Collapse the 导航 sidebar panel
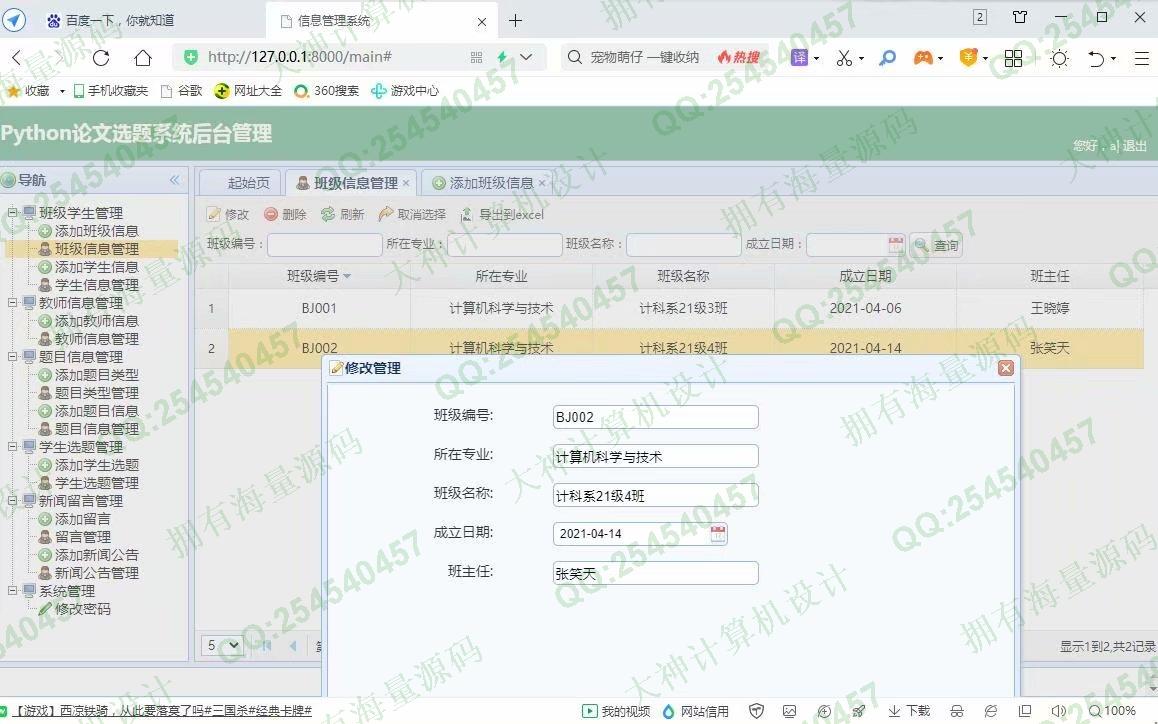The height and width of the screenshot is (724, 1158). 174,180
